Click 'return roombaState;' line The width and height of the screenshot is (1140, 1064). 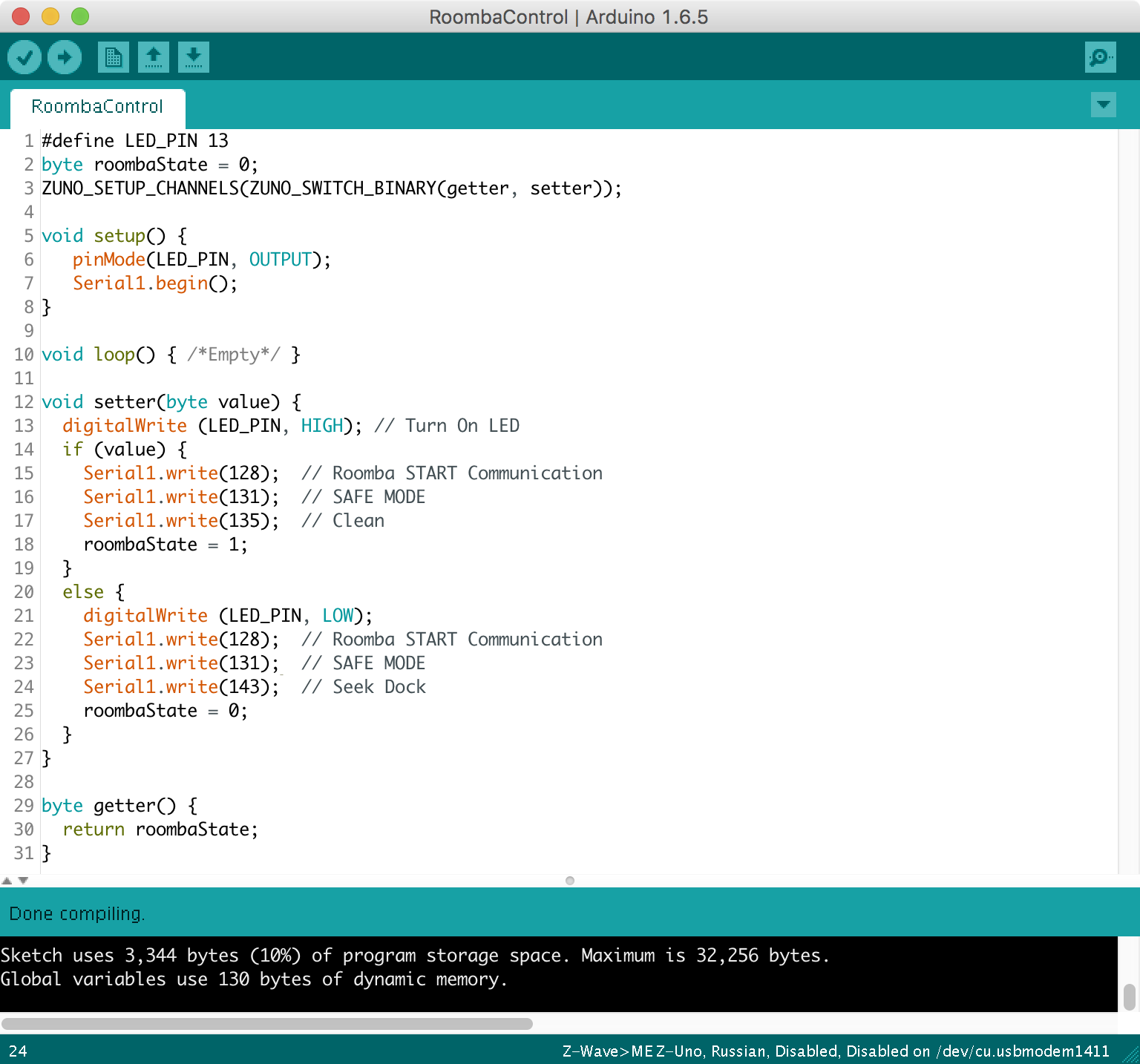tap(160, 830)
